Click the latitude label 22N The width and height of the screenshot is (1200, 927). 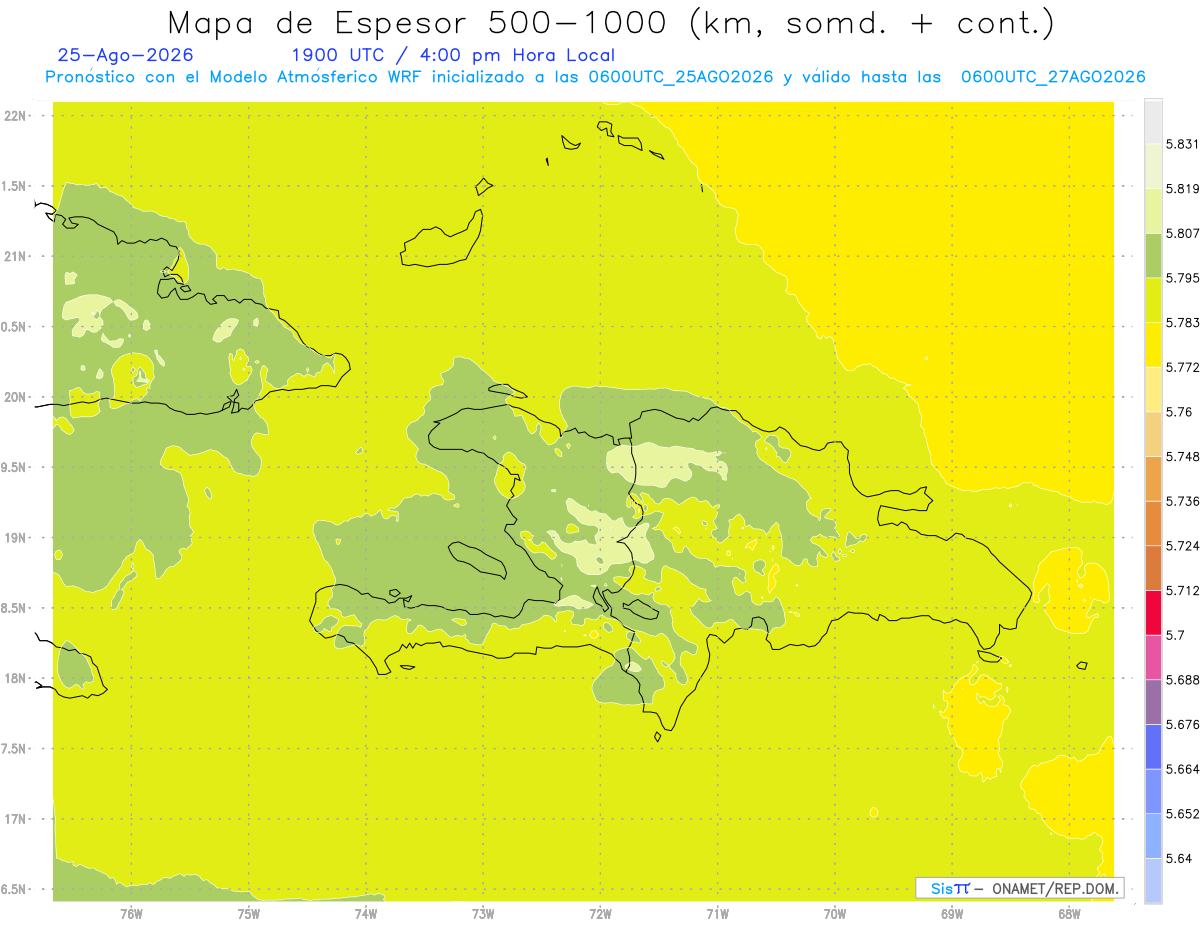[15, 116]
